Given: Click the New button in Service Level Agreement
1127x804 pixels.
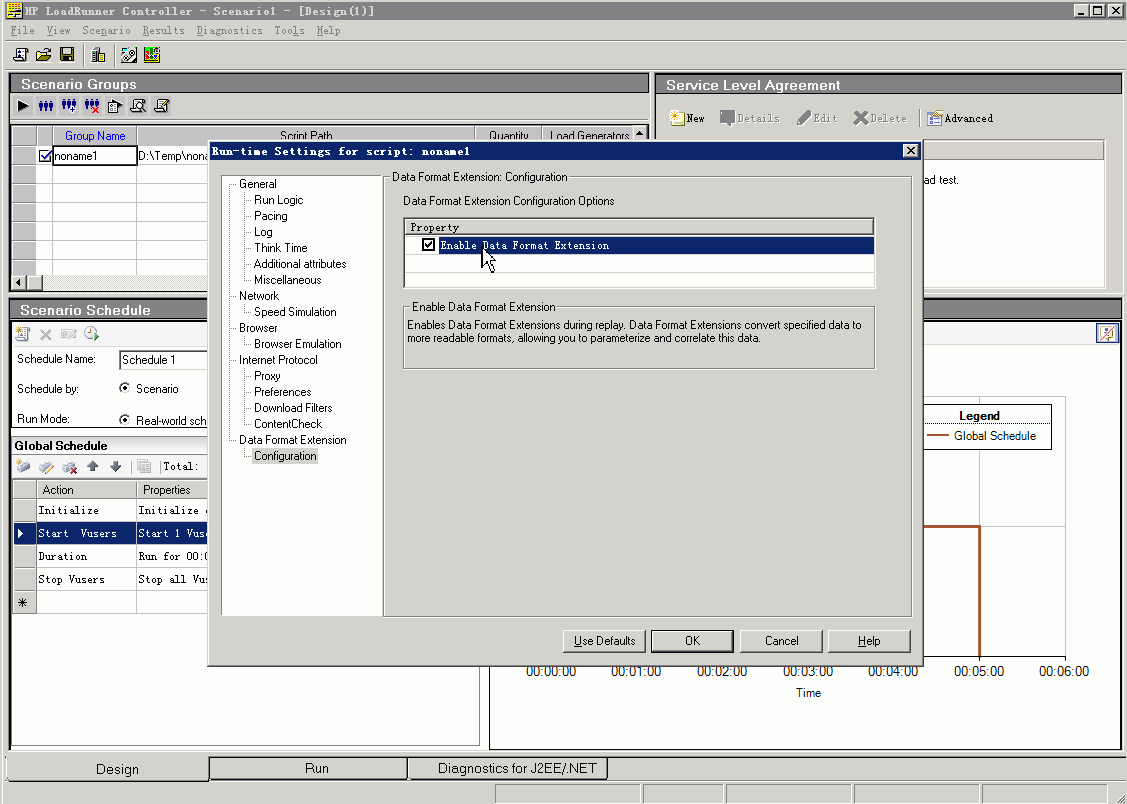Looking at the screenshot, I should (x=687, y=118).
